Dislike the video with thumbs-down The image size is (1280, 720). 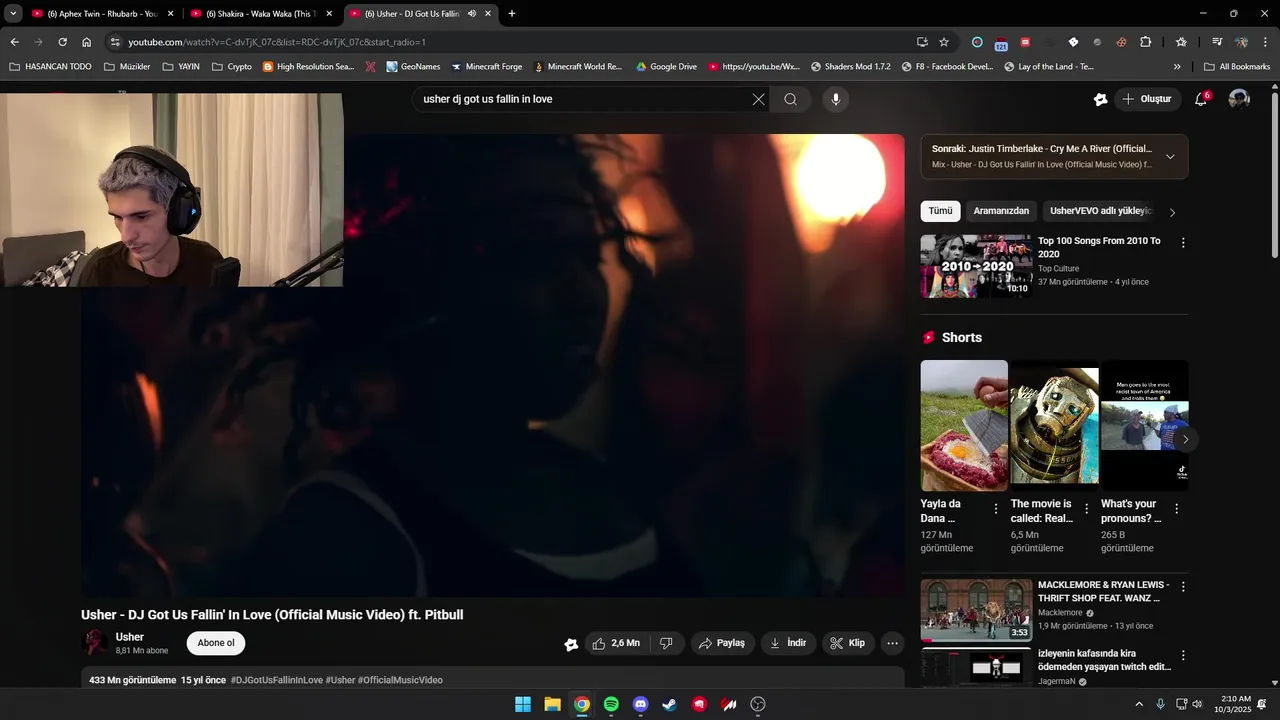[x=667, y=643]
